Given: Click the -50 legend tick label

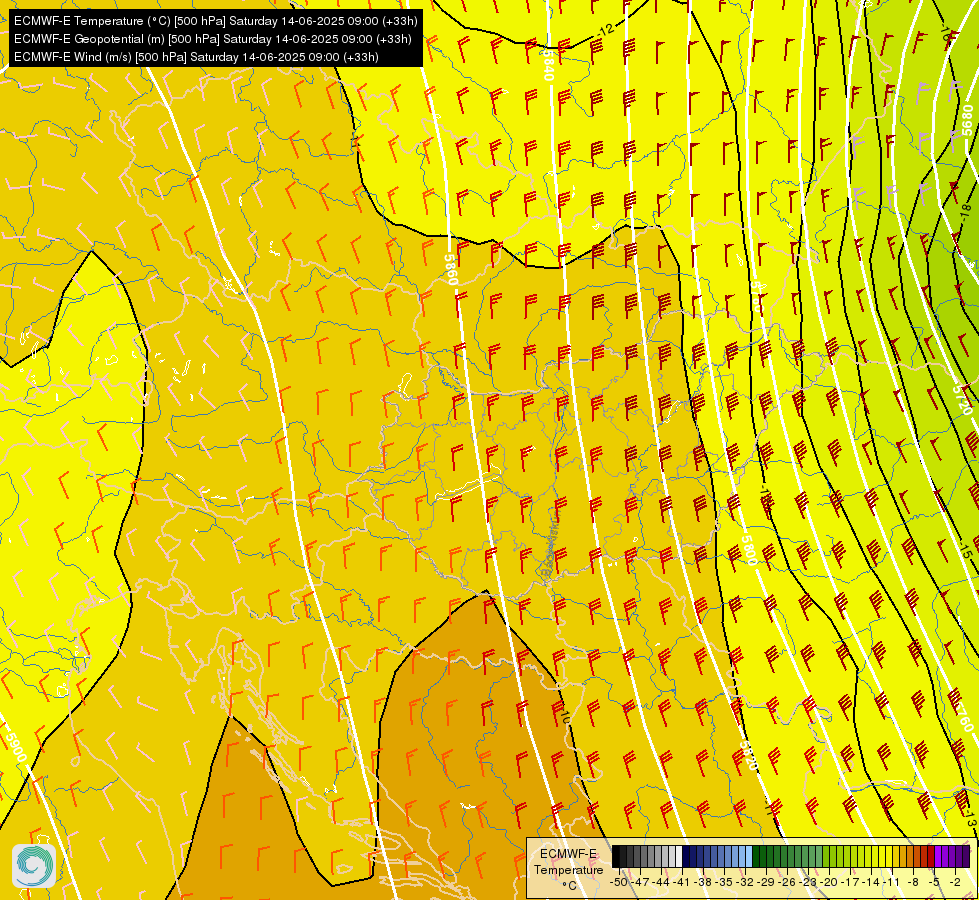Looking at the screenshot, I should click(x=619, y=883).
